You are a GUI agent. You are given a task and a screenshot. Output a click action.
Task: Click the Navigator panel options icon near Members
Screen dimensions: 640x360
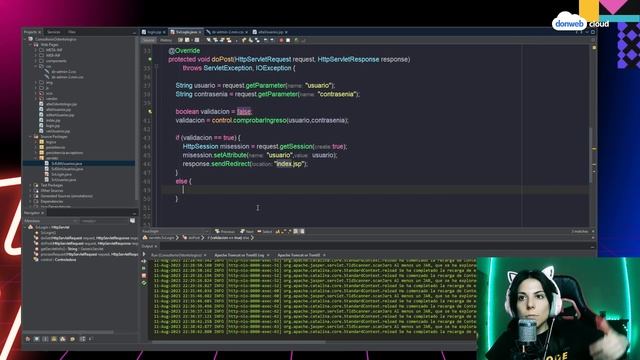(133, 221)
